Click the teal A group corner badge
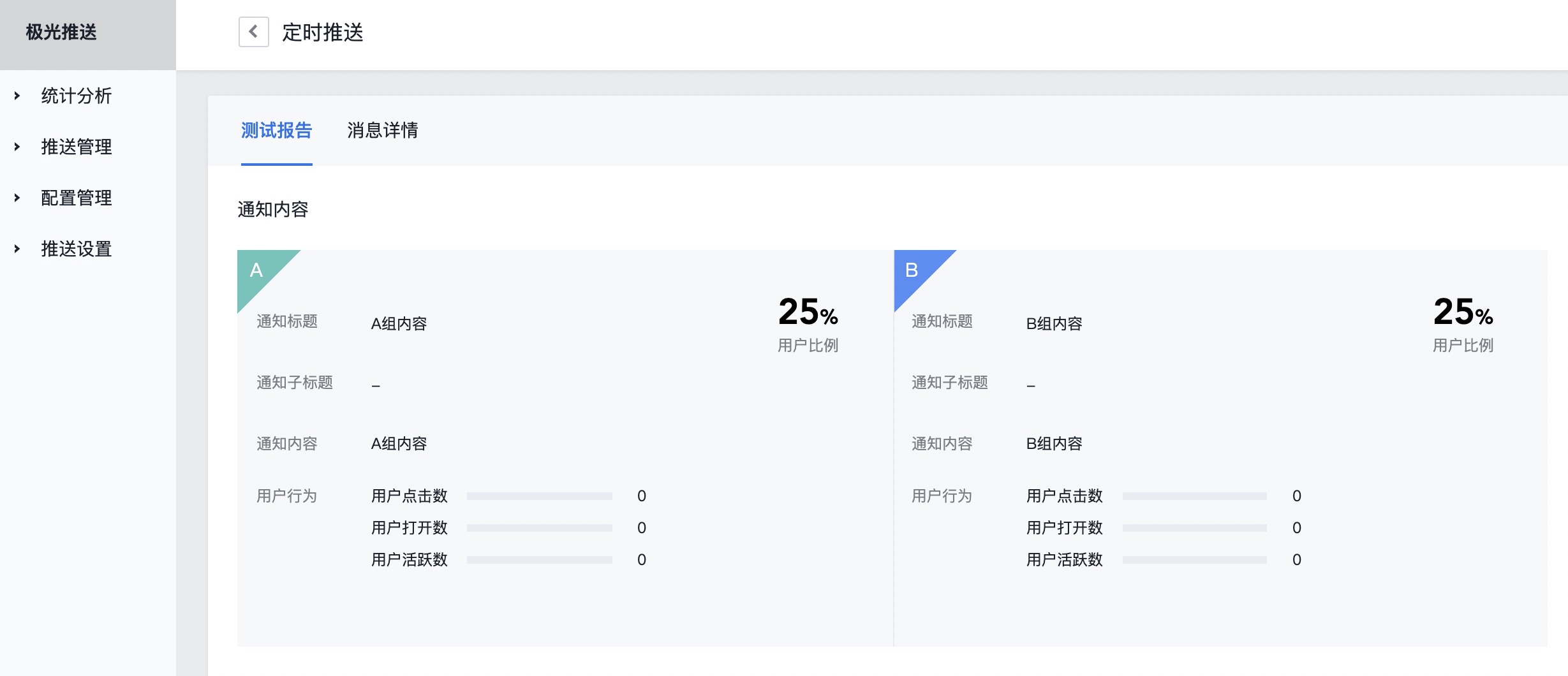The image size is (1568, 676). point(260,273)
